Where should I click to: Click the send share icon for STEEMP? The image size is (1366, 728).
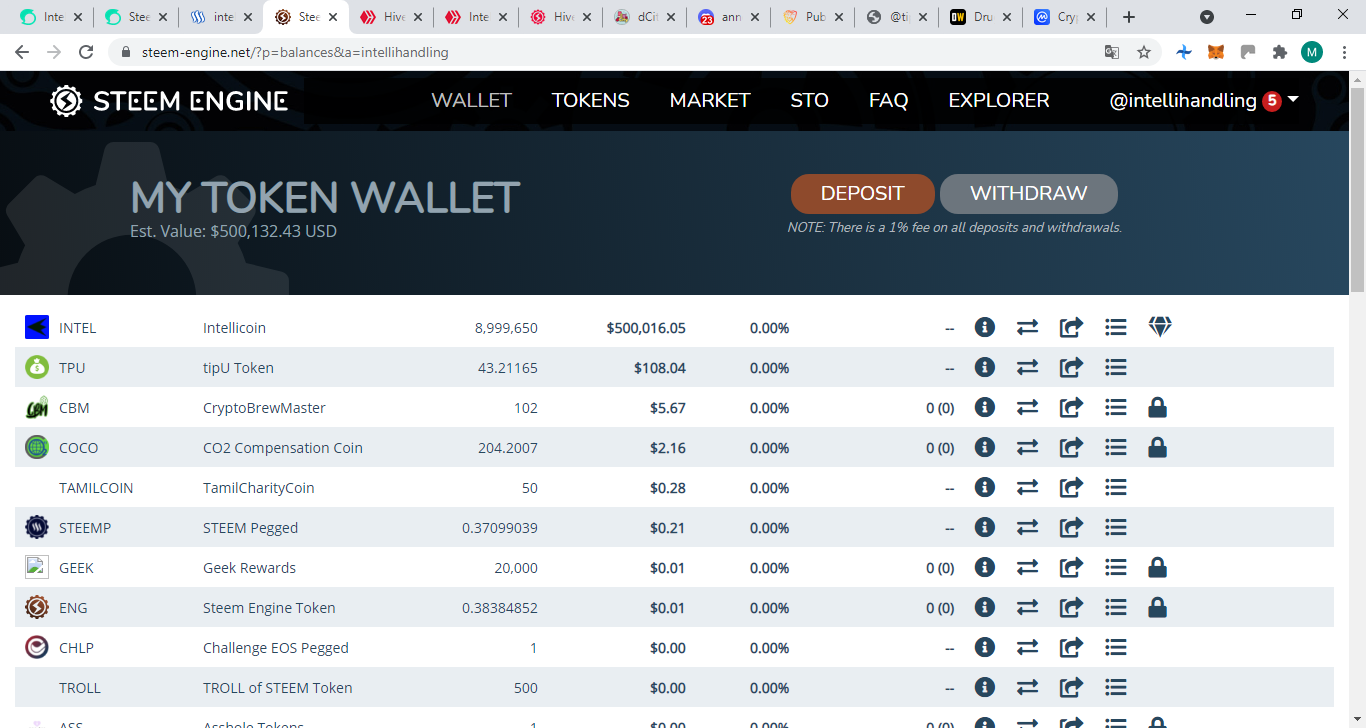coord(1071,527)
